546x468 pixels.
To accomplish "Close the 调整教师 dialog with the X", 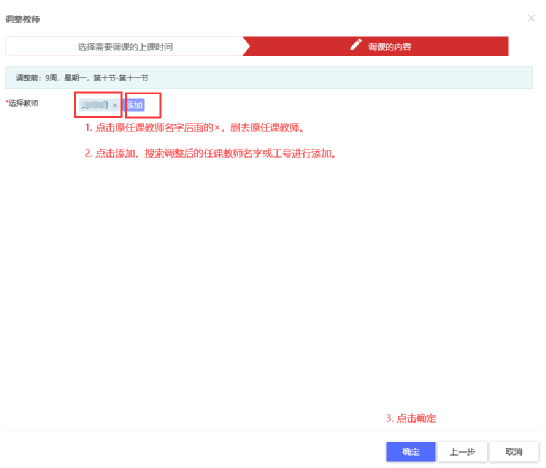I will pos(531,18).
